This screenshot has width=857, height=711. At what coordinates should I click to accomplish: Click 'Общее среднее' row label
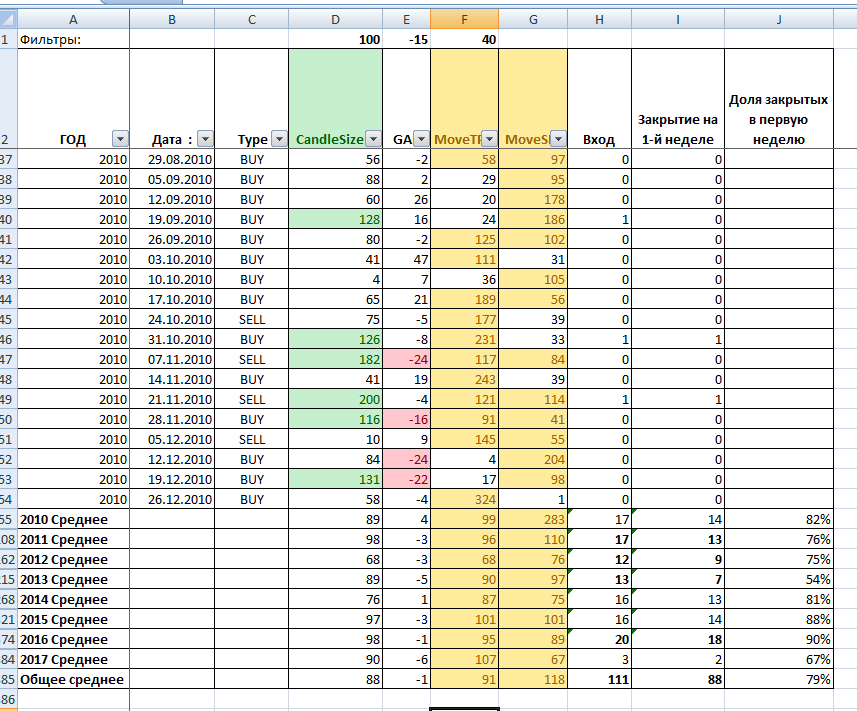[x=73, y=680]
